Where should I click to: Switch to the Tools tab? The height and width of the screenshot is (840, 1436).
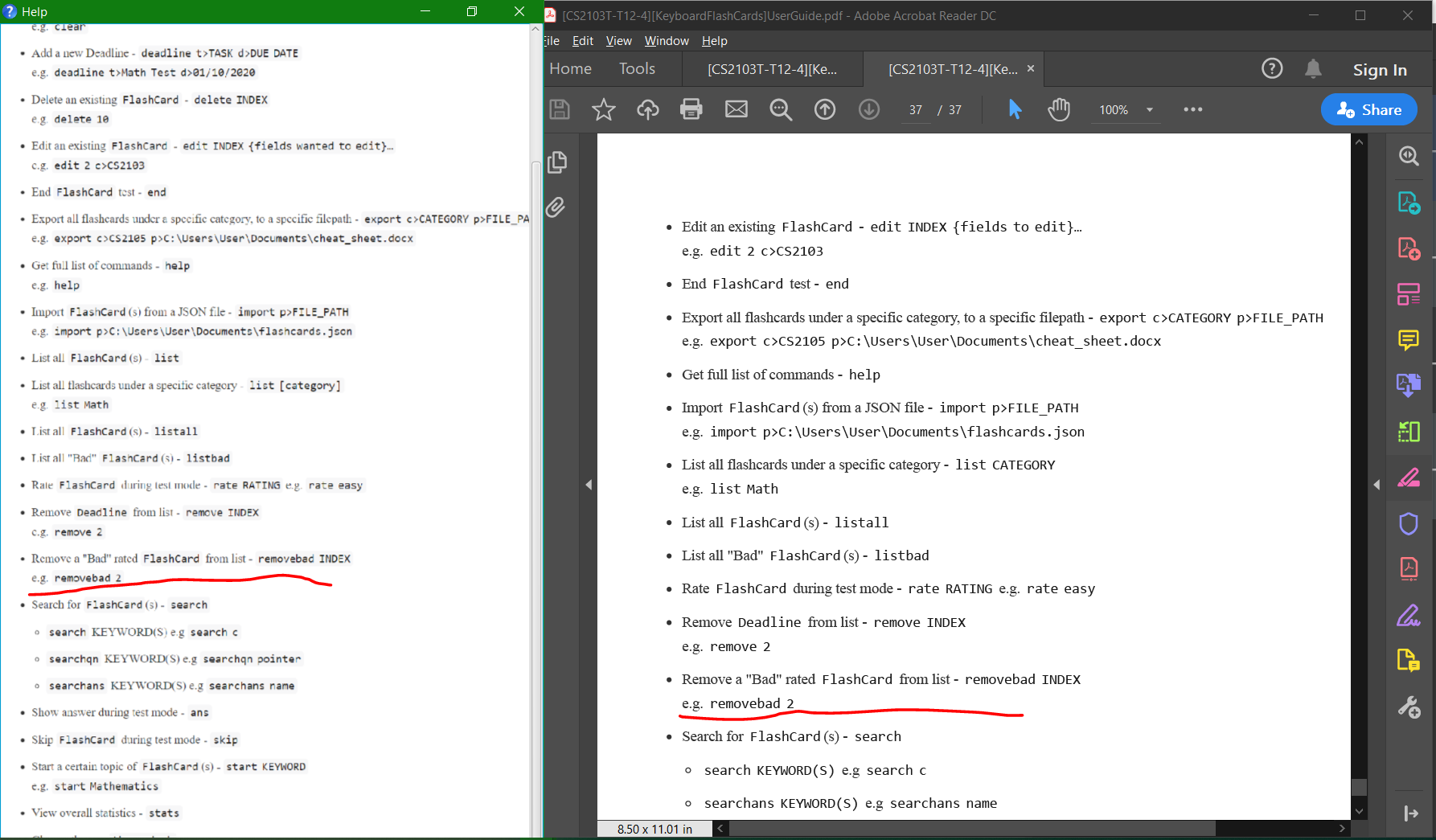[637, 69]
